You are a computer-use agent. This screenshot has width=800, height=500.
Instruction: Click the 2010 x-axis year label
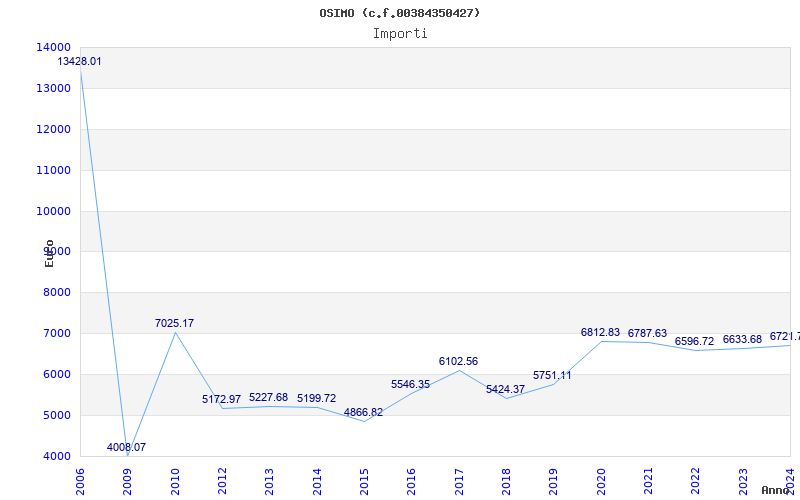point(175,481)
